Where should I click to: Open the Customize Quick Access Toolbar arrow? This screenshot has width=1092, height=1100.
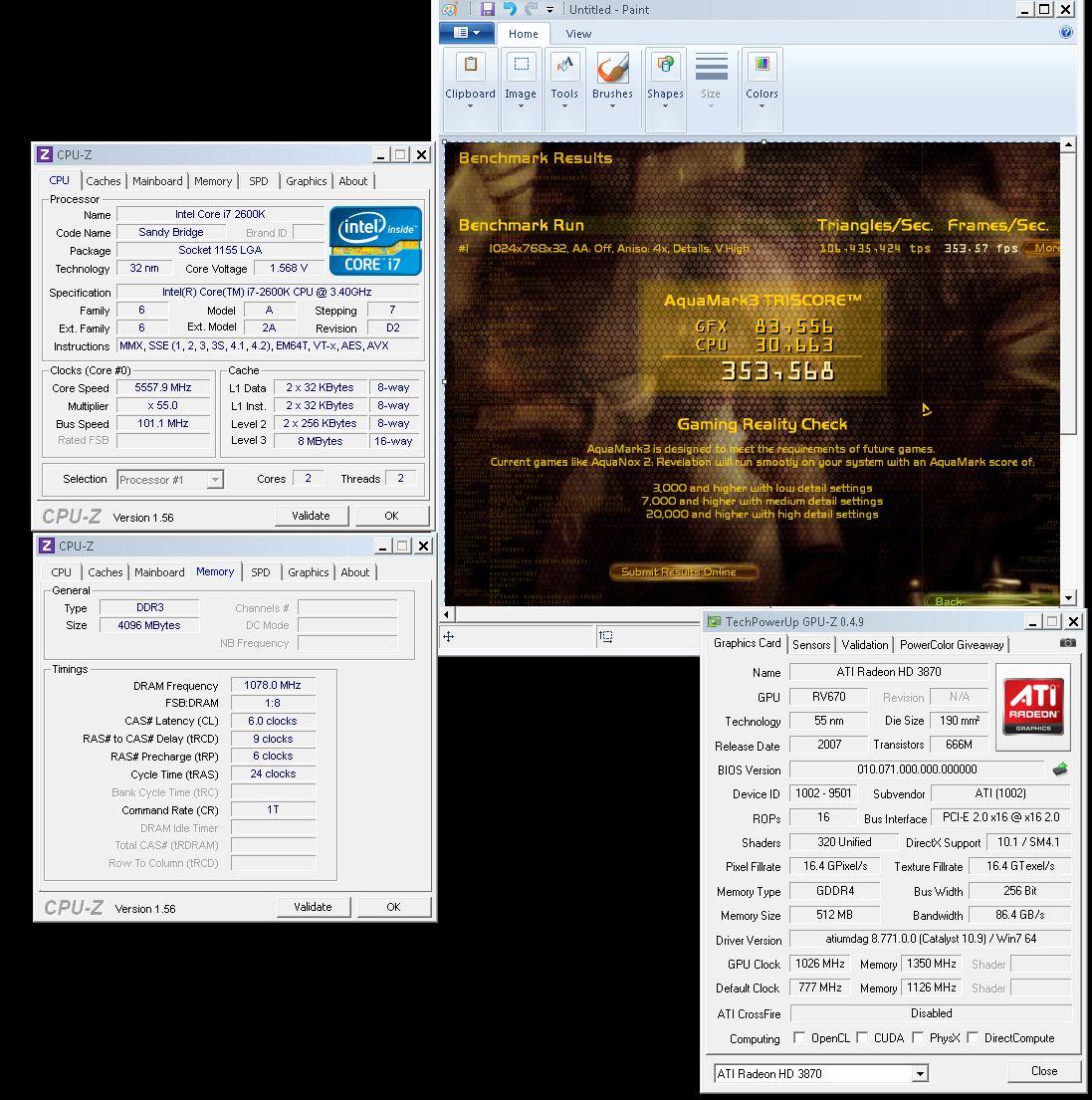click(549, 10)
